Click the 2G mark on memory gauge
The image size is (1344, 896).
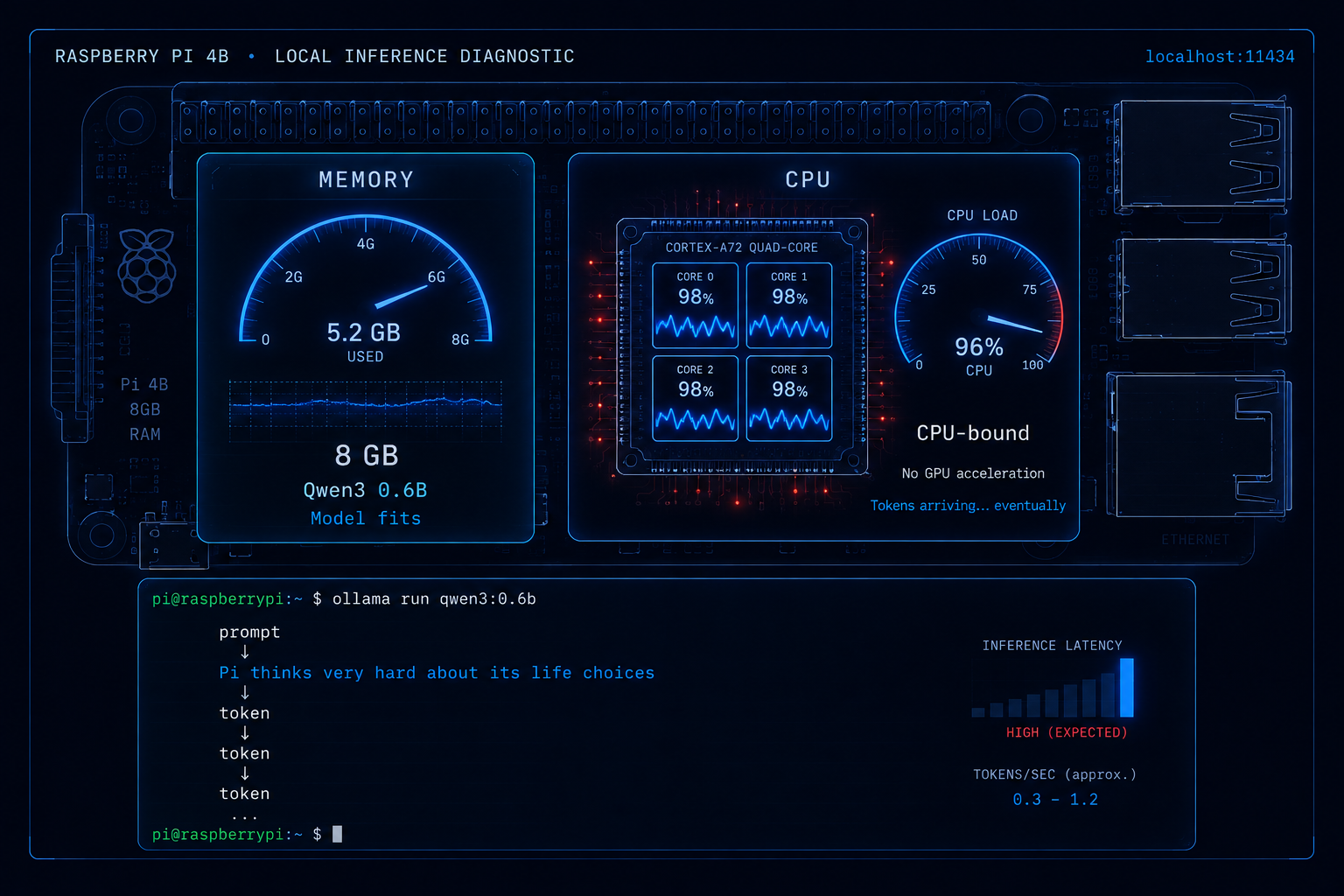coord(294,277)
